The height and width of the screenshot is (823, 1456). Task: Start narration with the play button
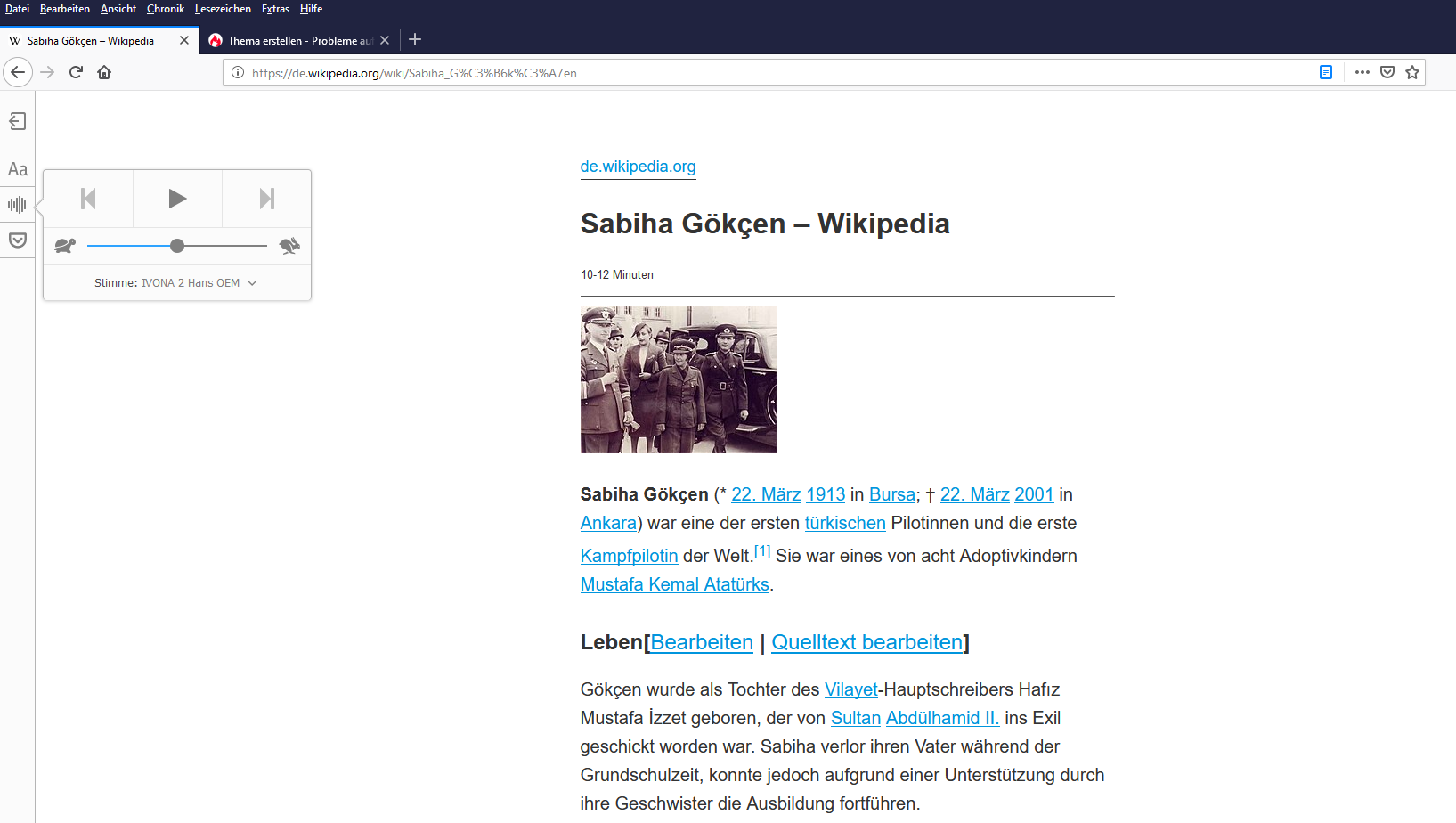pos(177,199)
